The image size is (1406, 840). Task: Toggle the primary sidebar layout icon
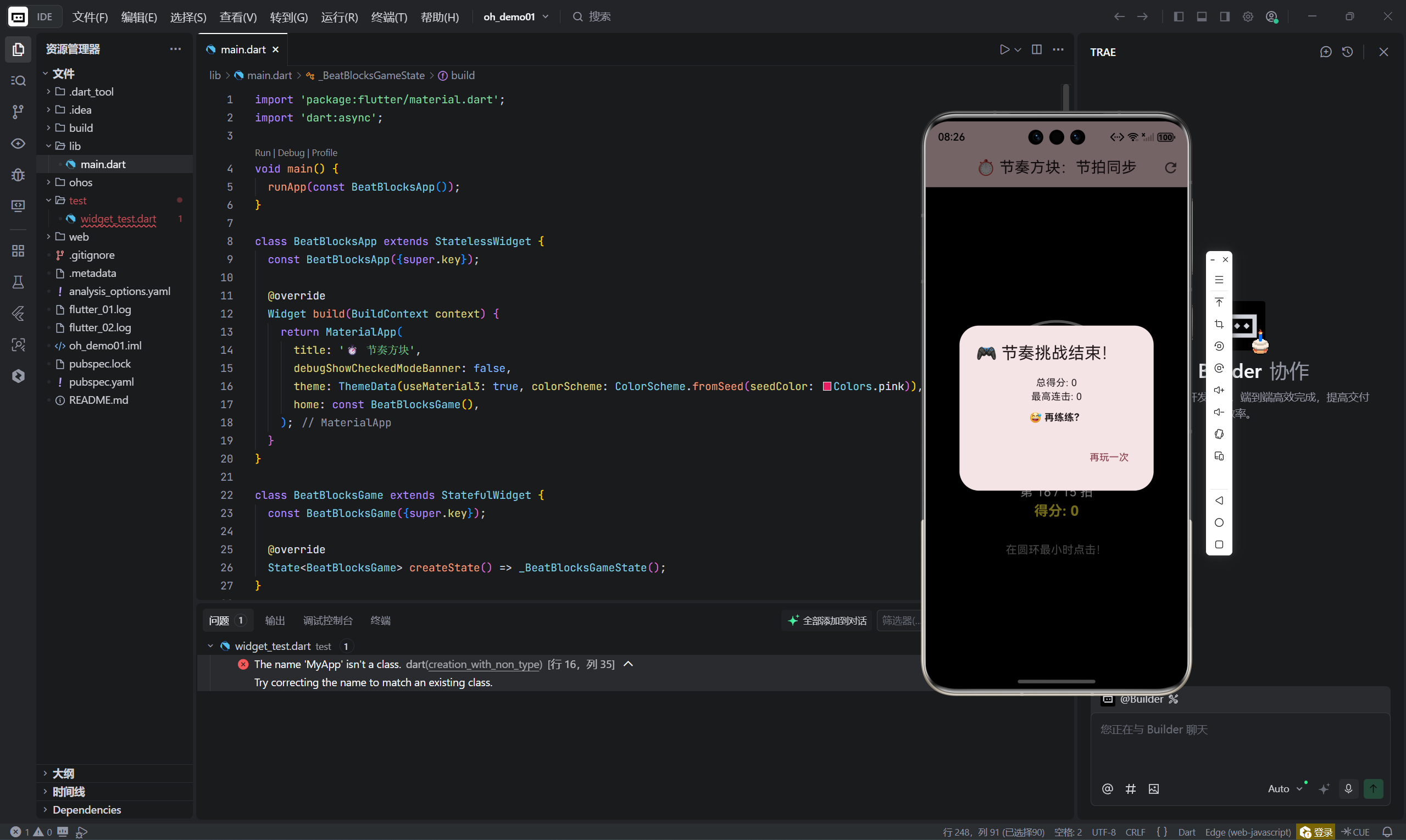1179,17
